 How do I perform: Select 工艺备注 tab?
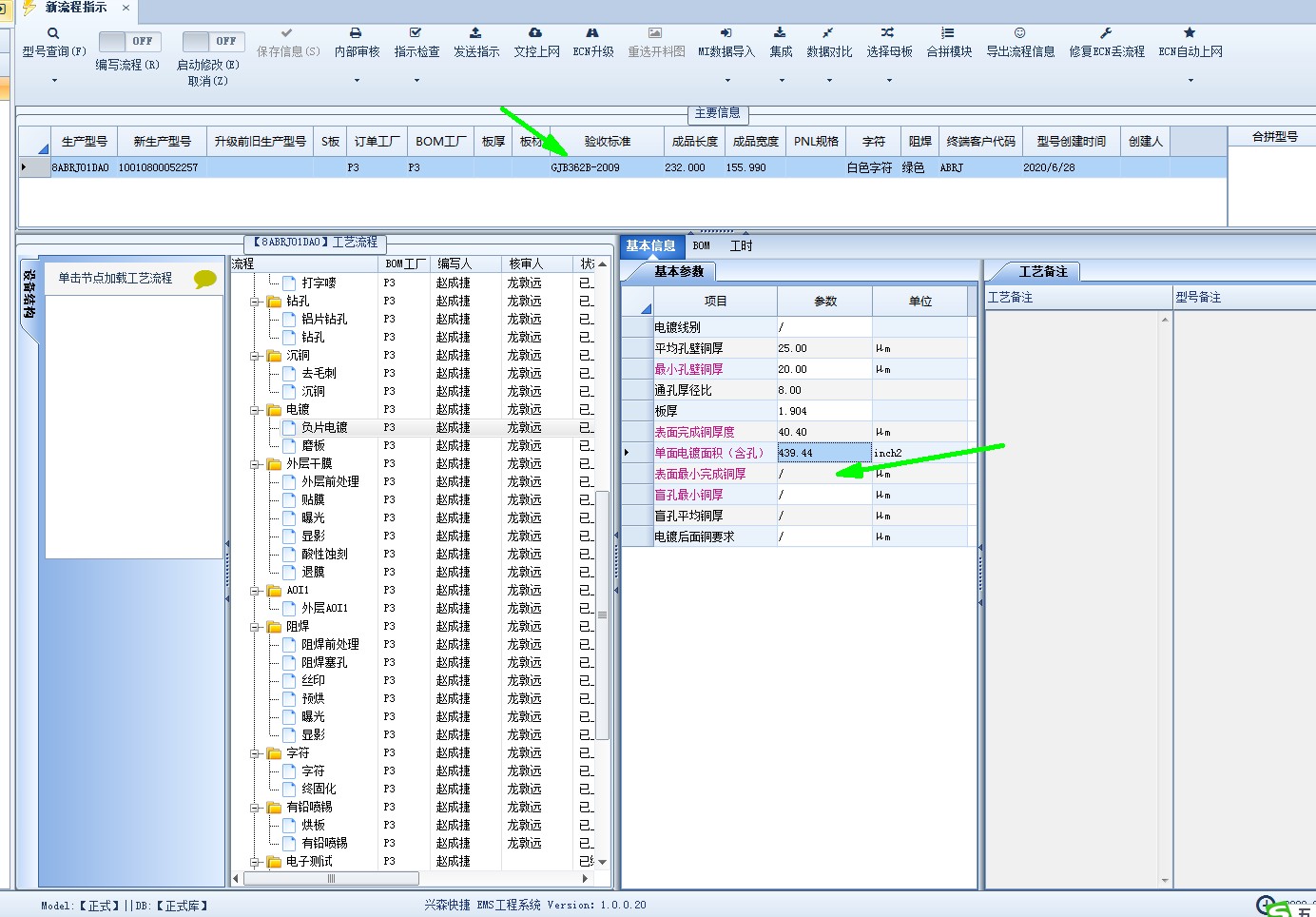(x=1043, y=272)
